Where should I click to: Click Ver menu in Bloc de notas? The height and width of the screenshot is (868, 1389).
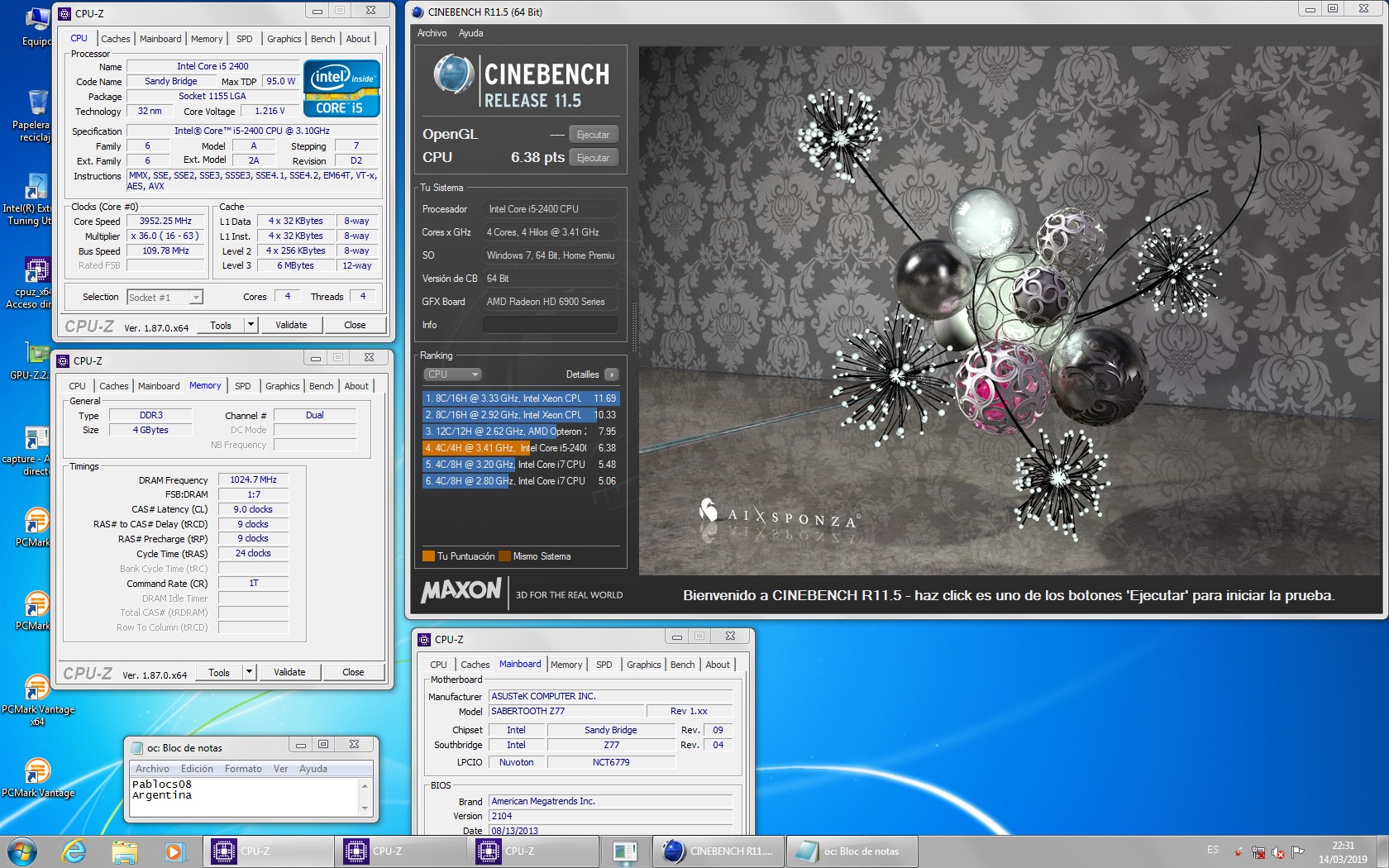[281, 769]
